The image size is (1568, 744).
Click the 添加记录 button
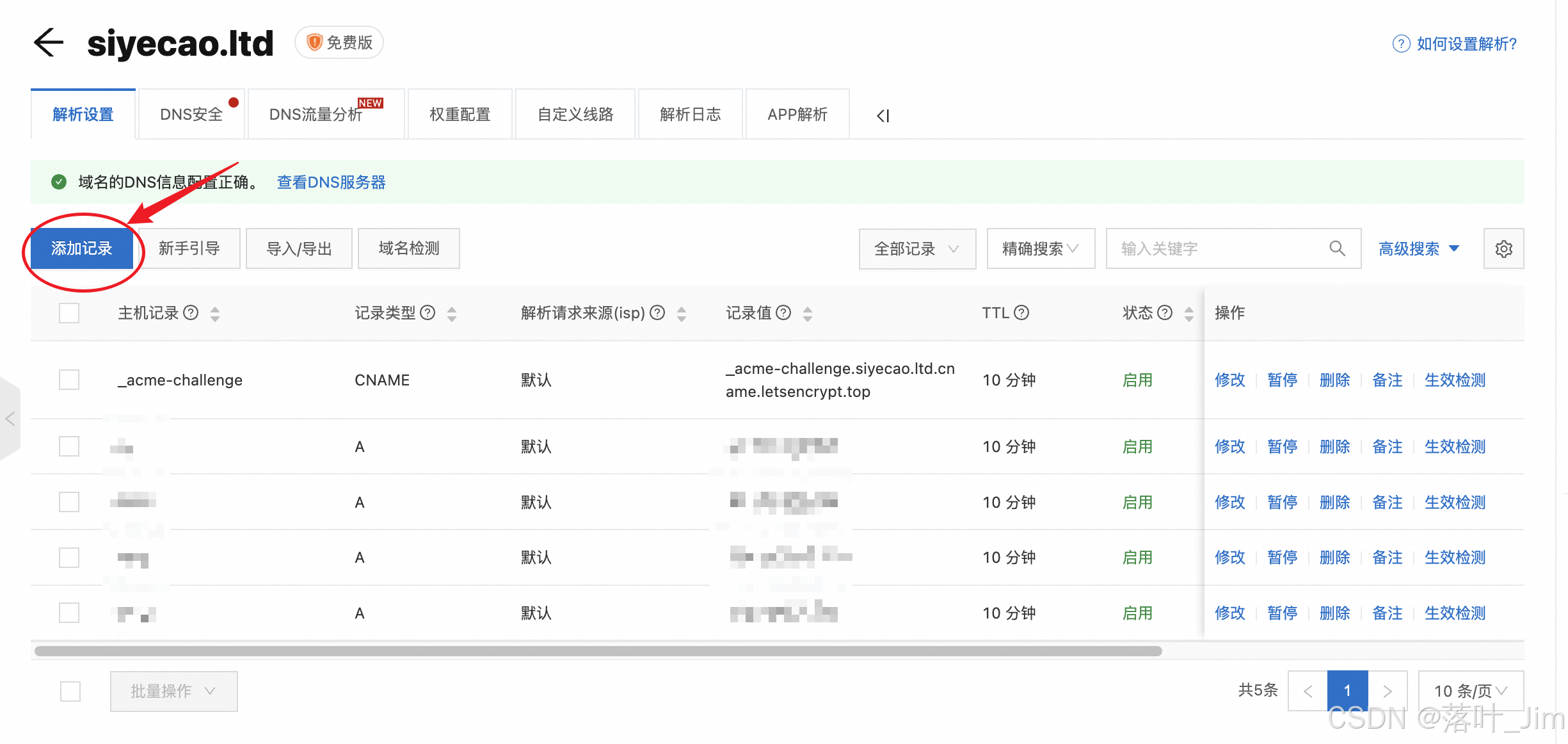click(x=82, y=248)
